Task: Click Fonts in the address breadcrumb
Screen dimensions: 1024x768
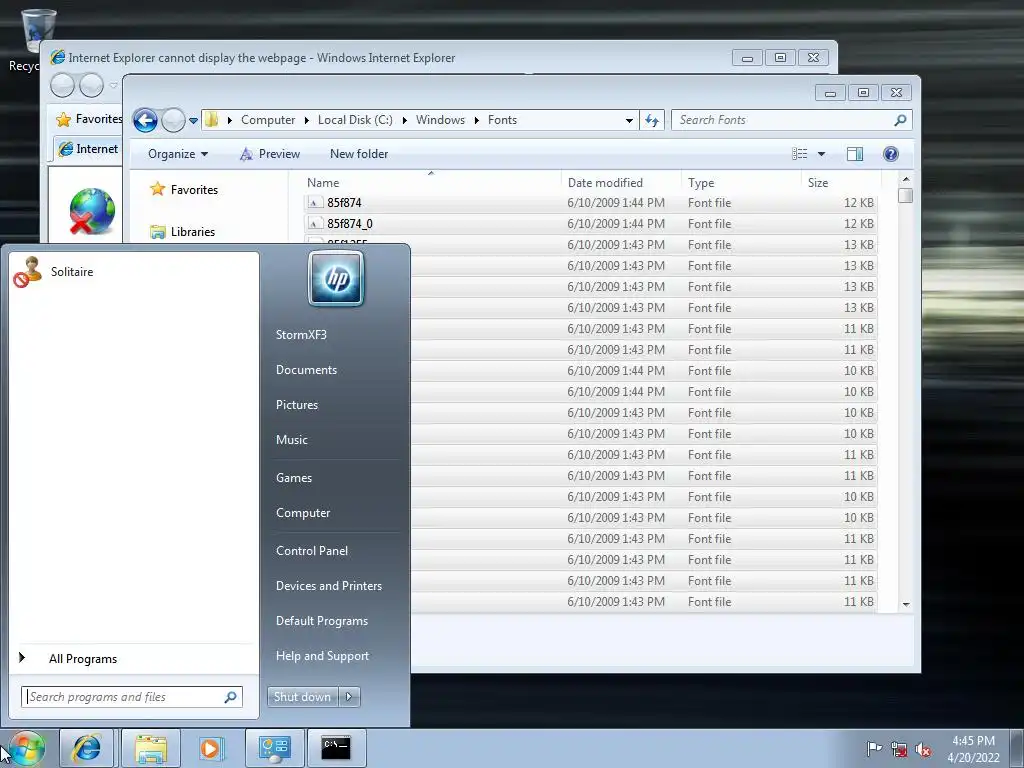Action: [502, 120]
